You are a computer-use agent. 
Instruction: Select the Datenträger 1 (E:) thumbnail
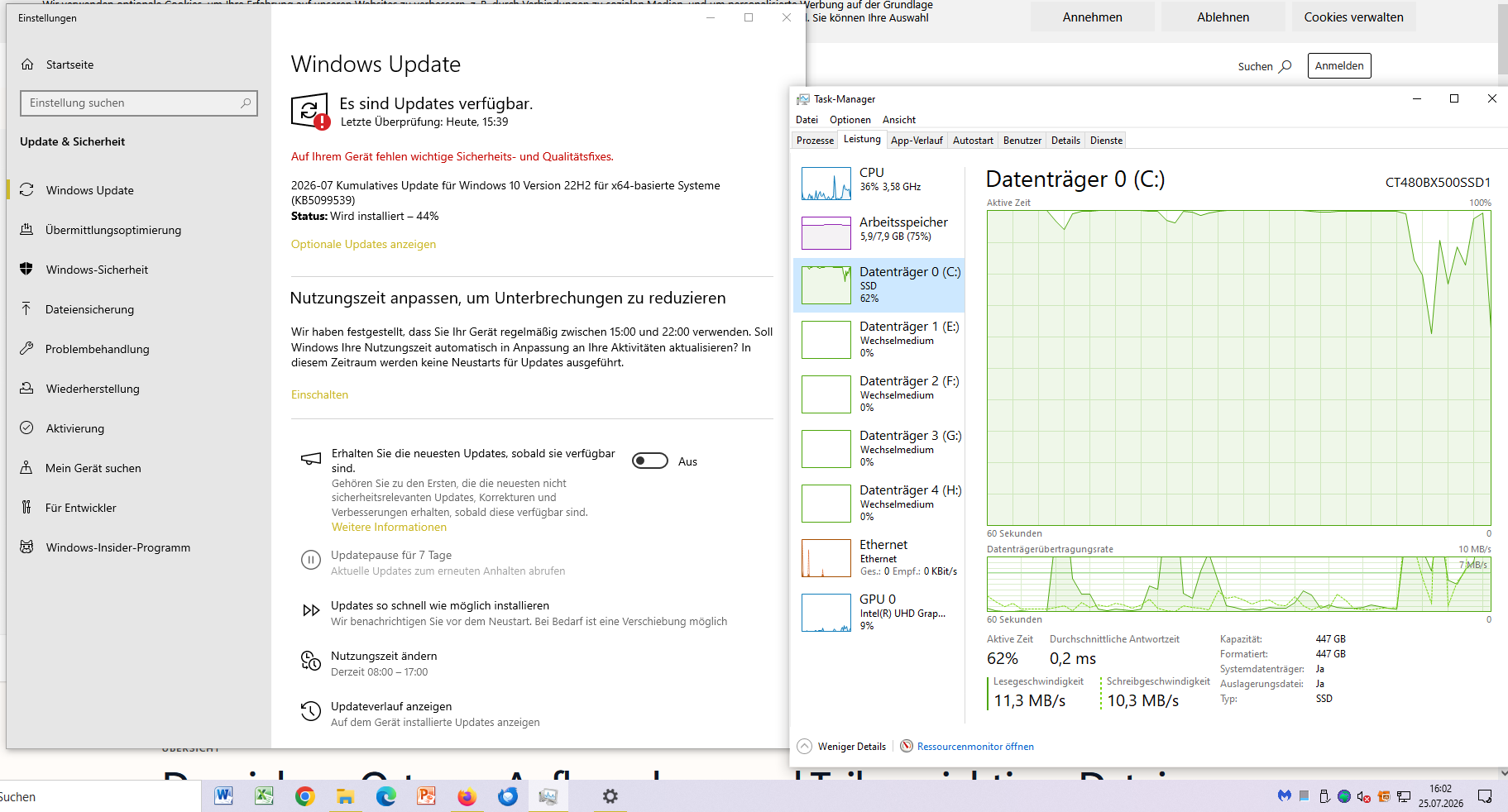(826, 339)
